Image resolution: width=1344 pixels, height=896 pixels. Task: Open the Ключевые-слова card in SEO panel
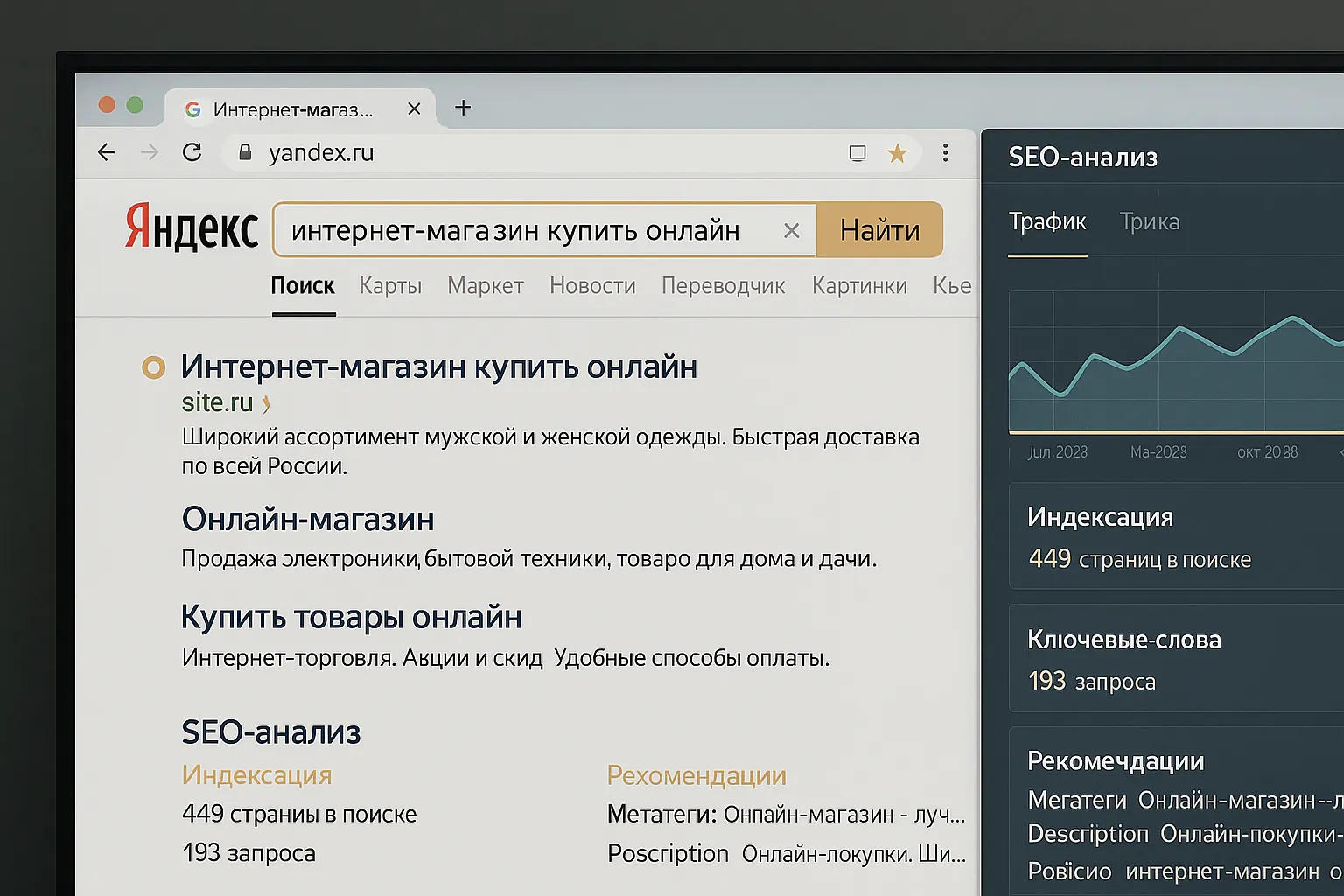[1176, 658]
